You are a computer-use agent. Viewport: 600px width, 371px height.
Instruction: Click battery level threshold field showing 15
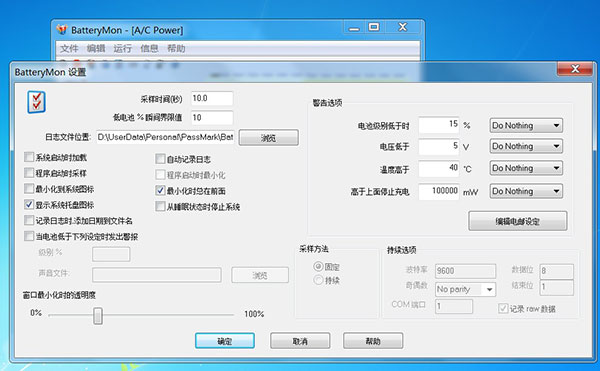pos(439,125)
